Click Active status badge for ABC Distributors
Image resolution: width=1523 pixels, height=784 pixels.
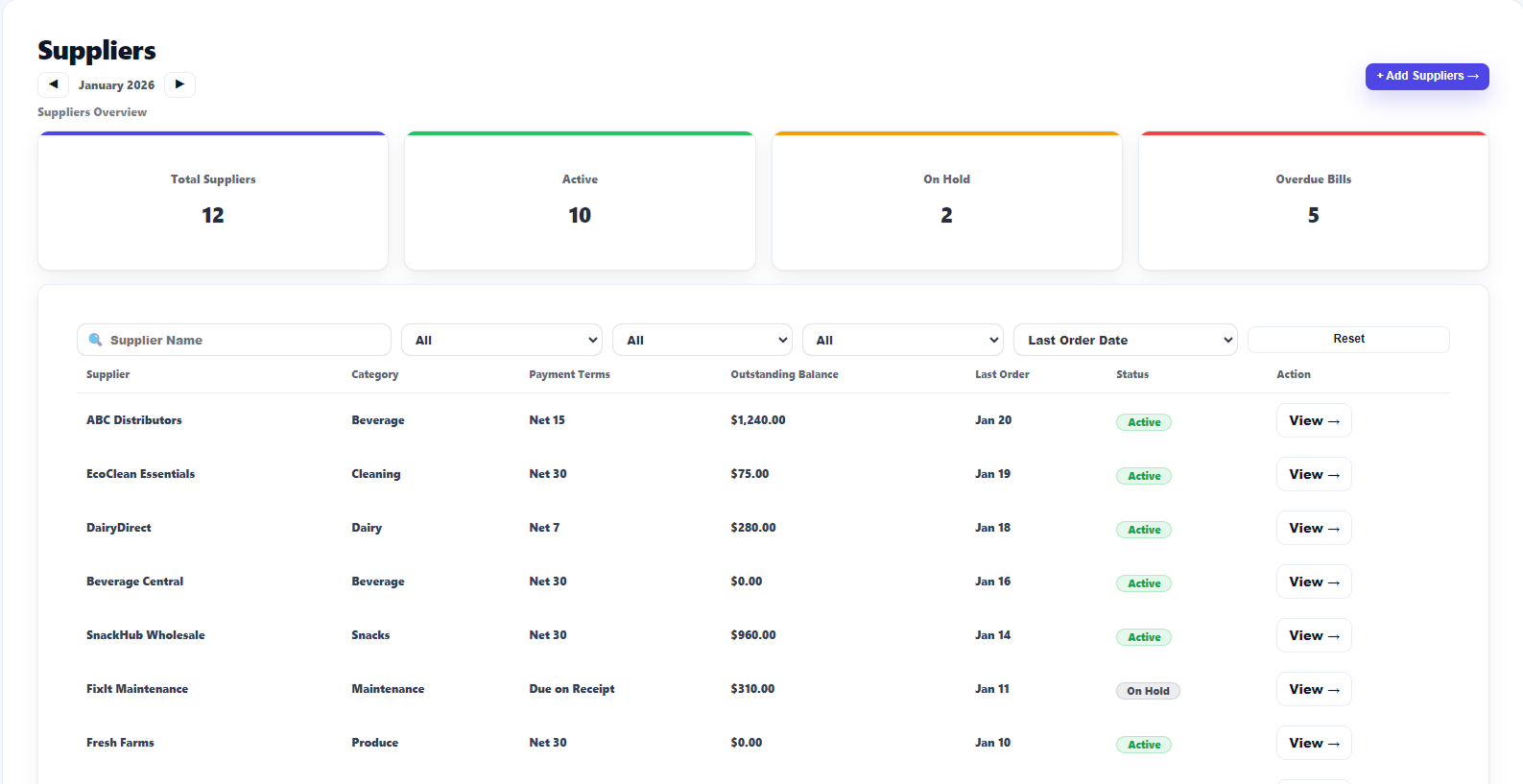1144,422
